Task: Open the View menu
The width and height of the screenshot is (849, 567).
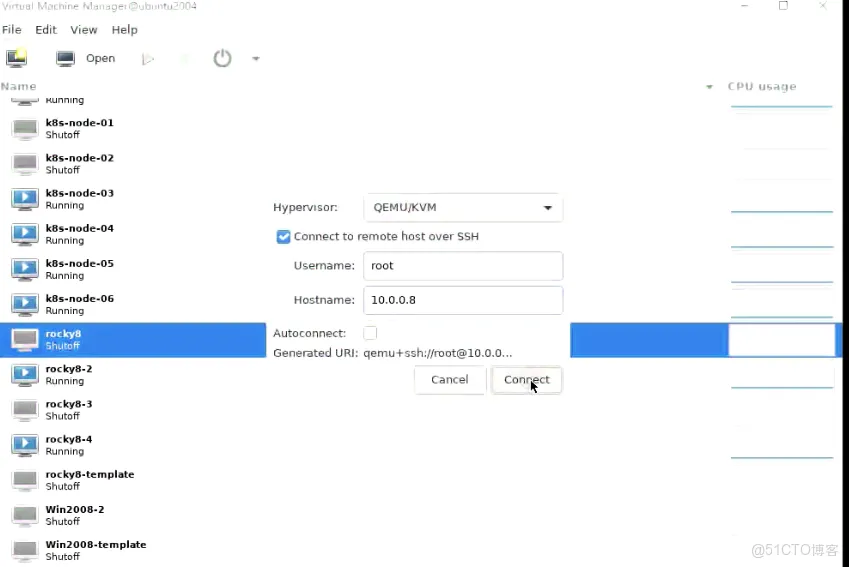Action: [x=84, y=30]
